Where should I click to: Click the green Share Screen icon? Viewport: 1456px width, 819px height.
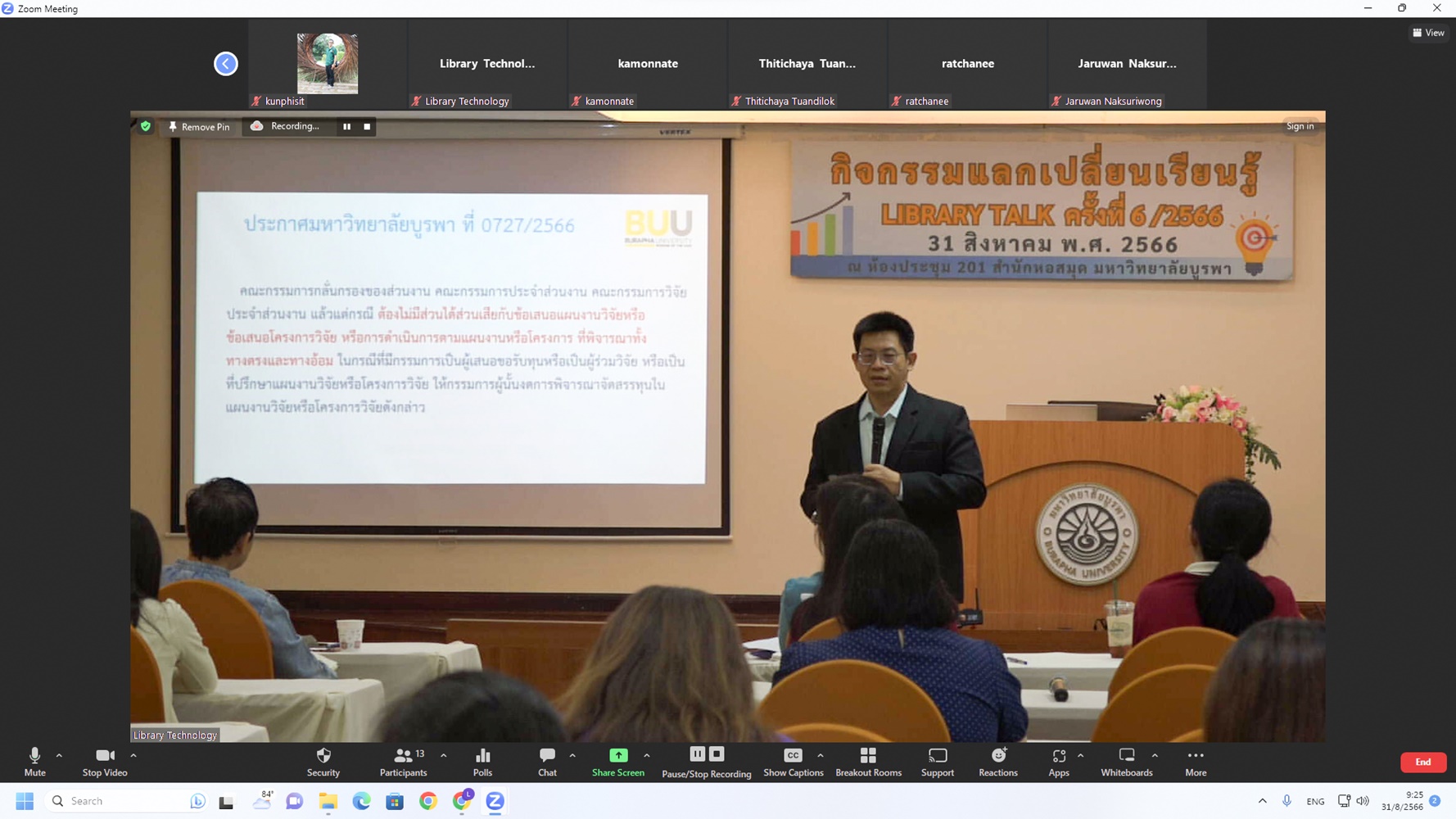[618, 756]
